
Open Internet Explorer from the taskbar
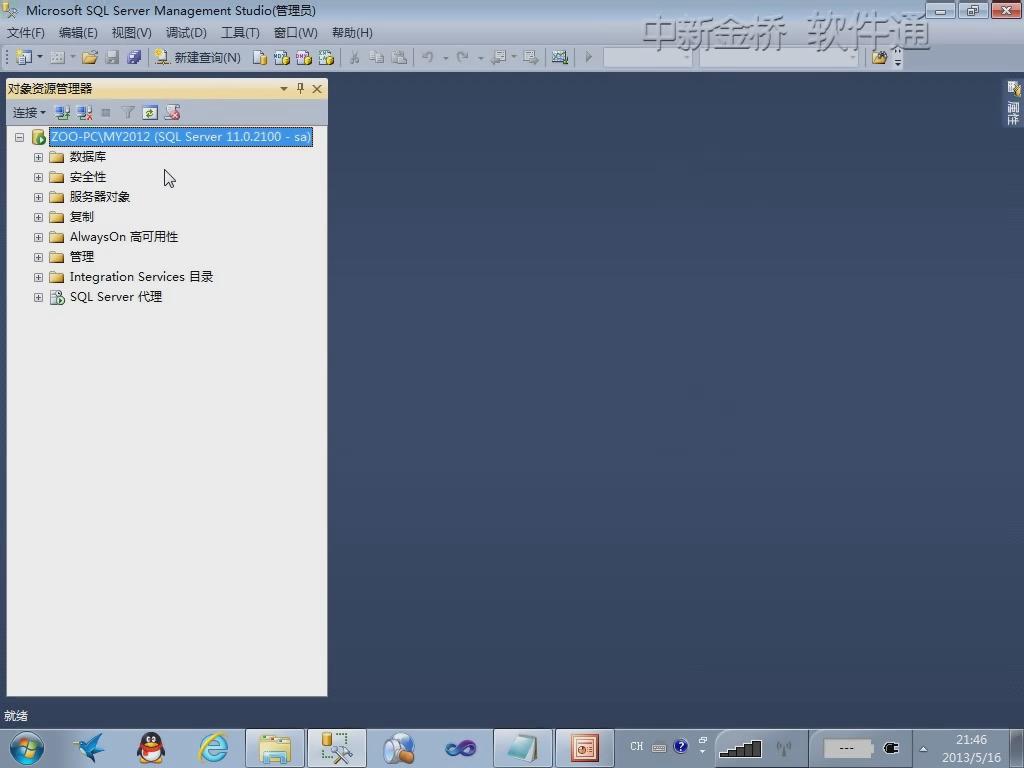[214, 748]
